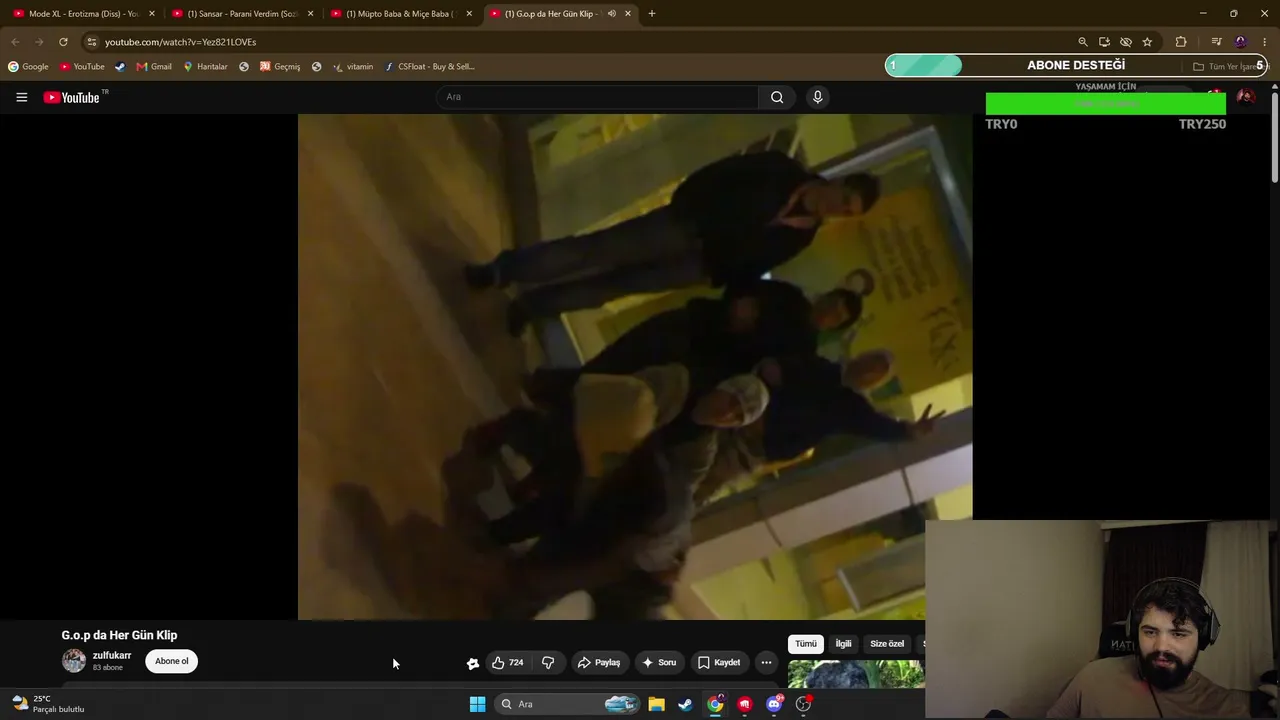Image resolution: width=1280 pixels, height=720 pixels.
Task: Open the Haritalar bookmark
Action: pos(205,67)
